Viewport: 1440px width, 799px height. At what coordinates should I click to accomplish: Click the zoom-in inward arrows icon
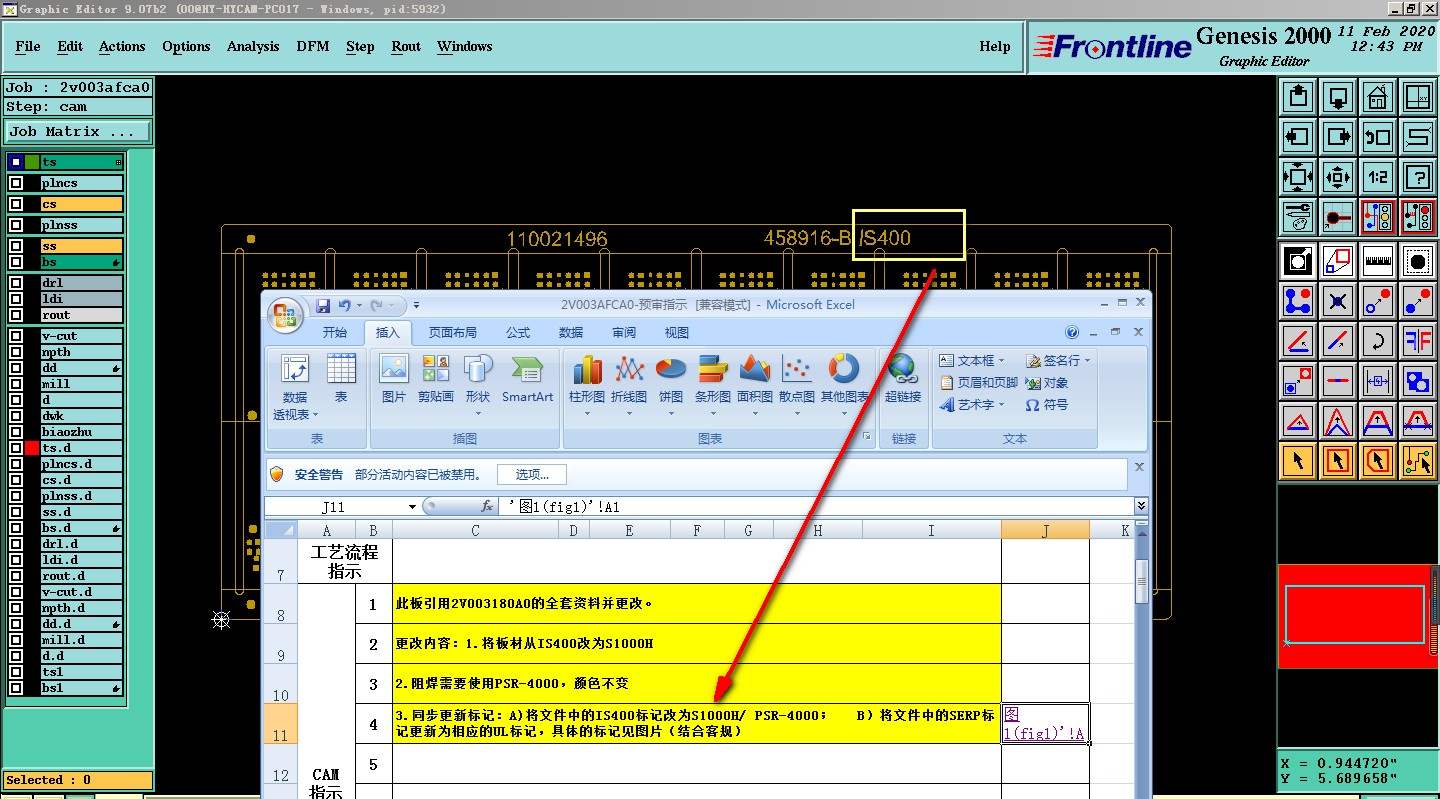tap(1338, 177)
